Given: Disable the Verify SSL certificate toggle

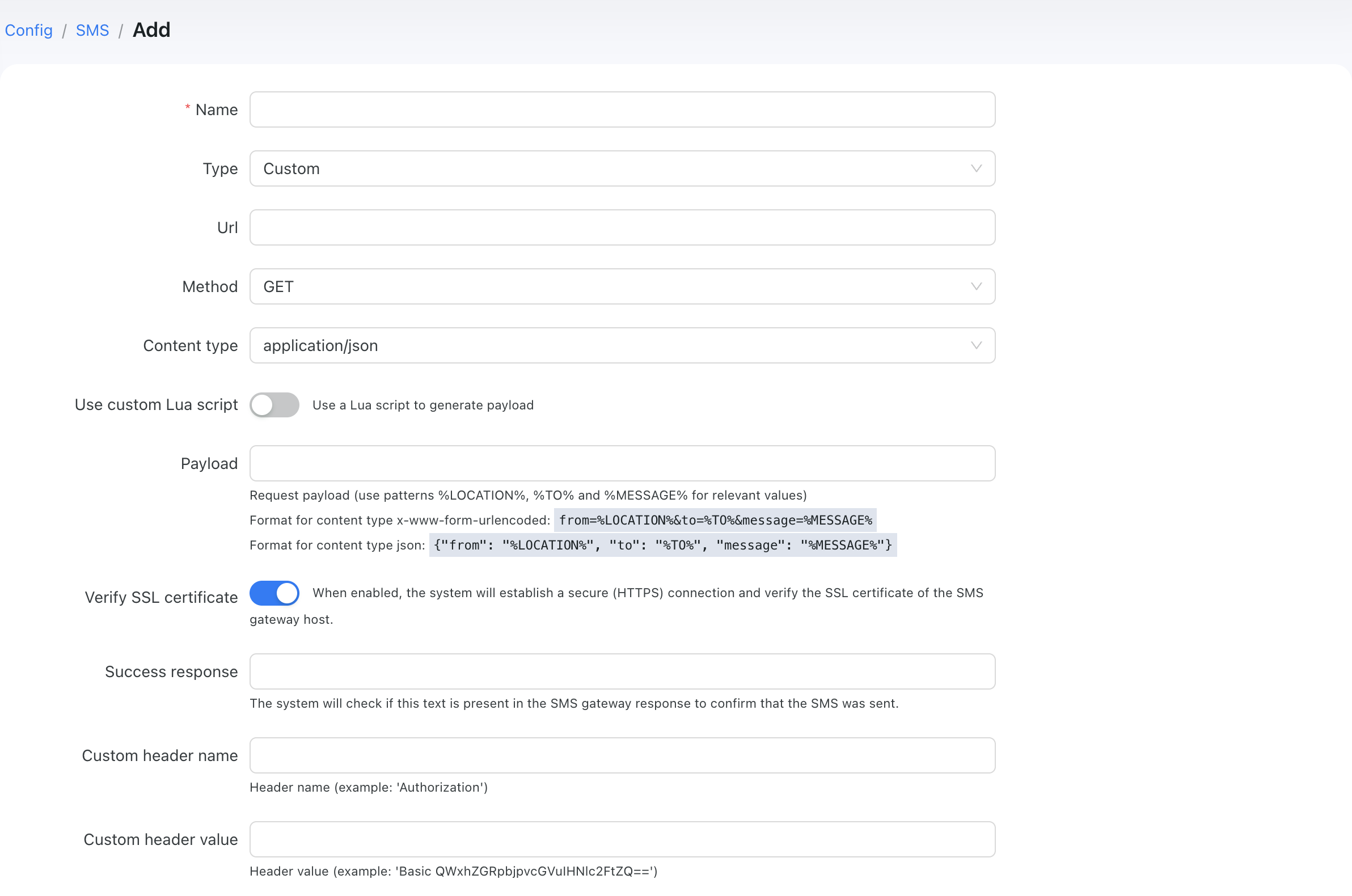Looking at the screenshot, I should [x=274, y=593].
